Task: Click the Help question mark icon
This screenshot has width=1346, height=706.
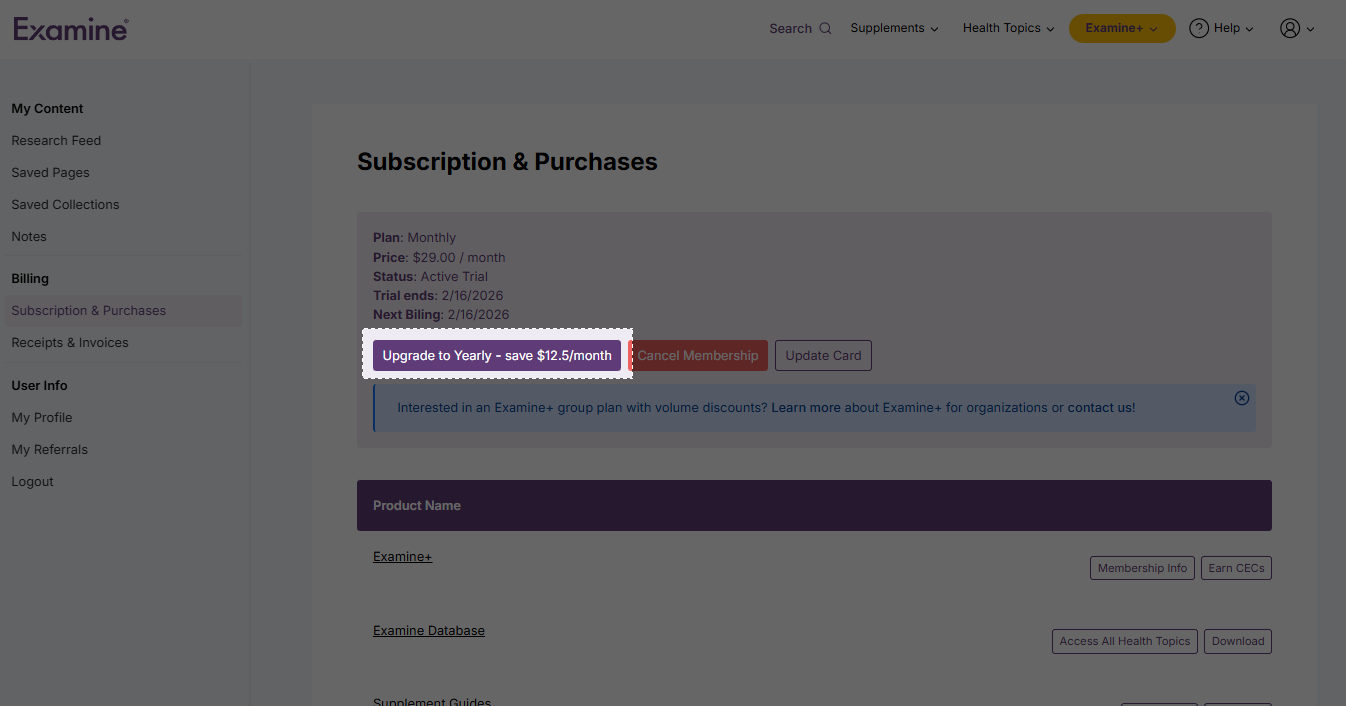Action: (1199, 28)
